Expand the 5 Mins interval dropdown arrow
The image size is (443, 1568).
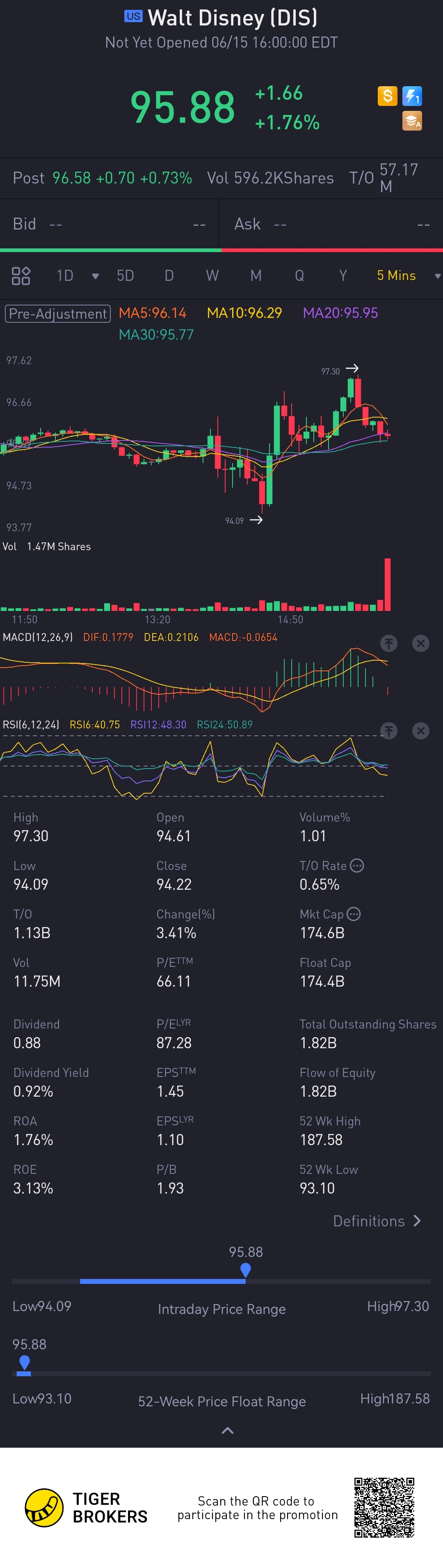click(437, 276)
